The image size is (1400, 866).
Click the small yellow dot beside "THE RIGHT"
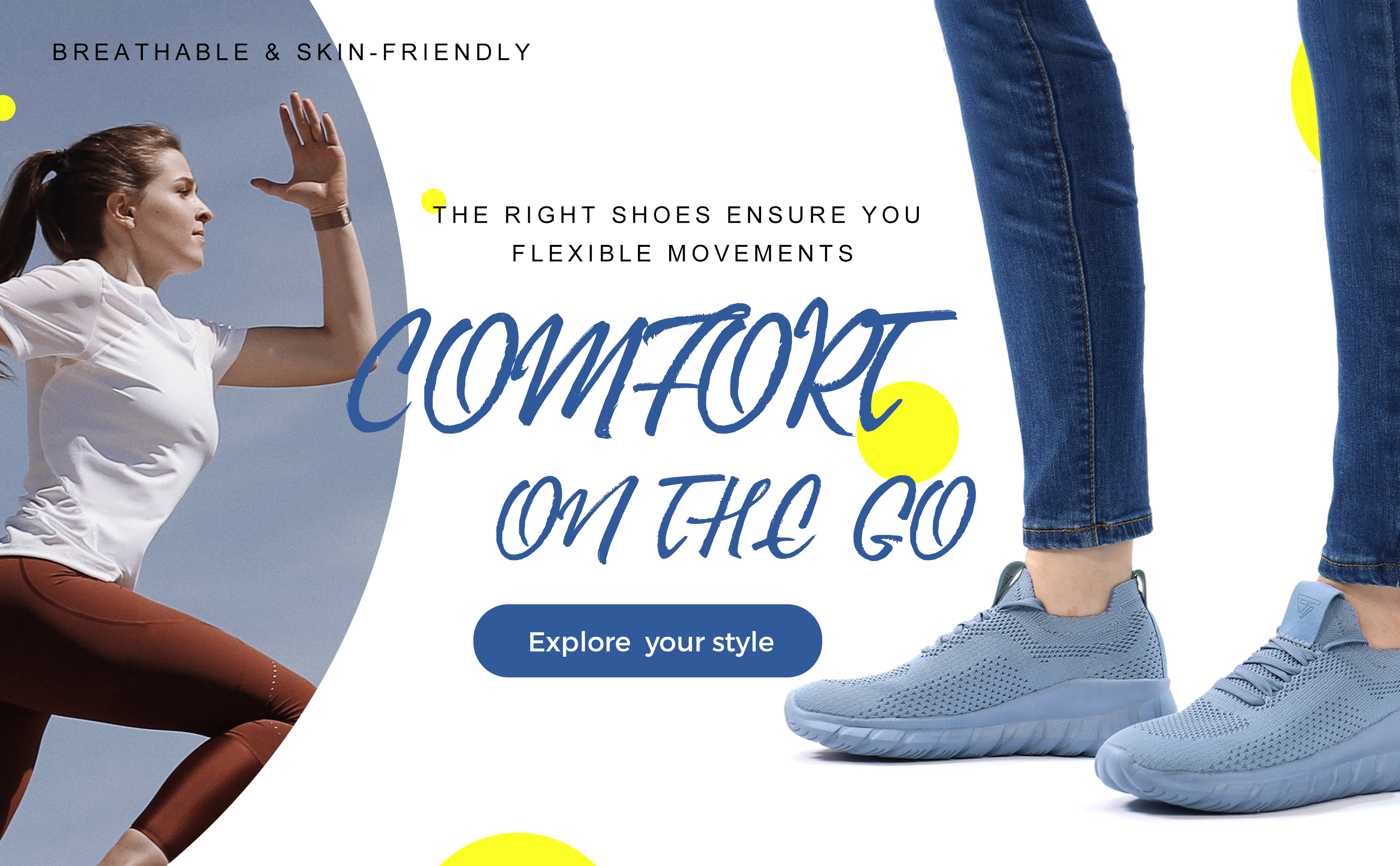[x=433, y=201]
